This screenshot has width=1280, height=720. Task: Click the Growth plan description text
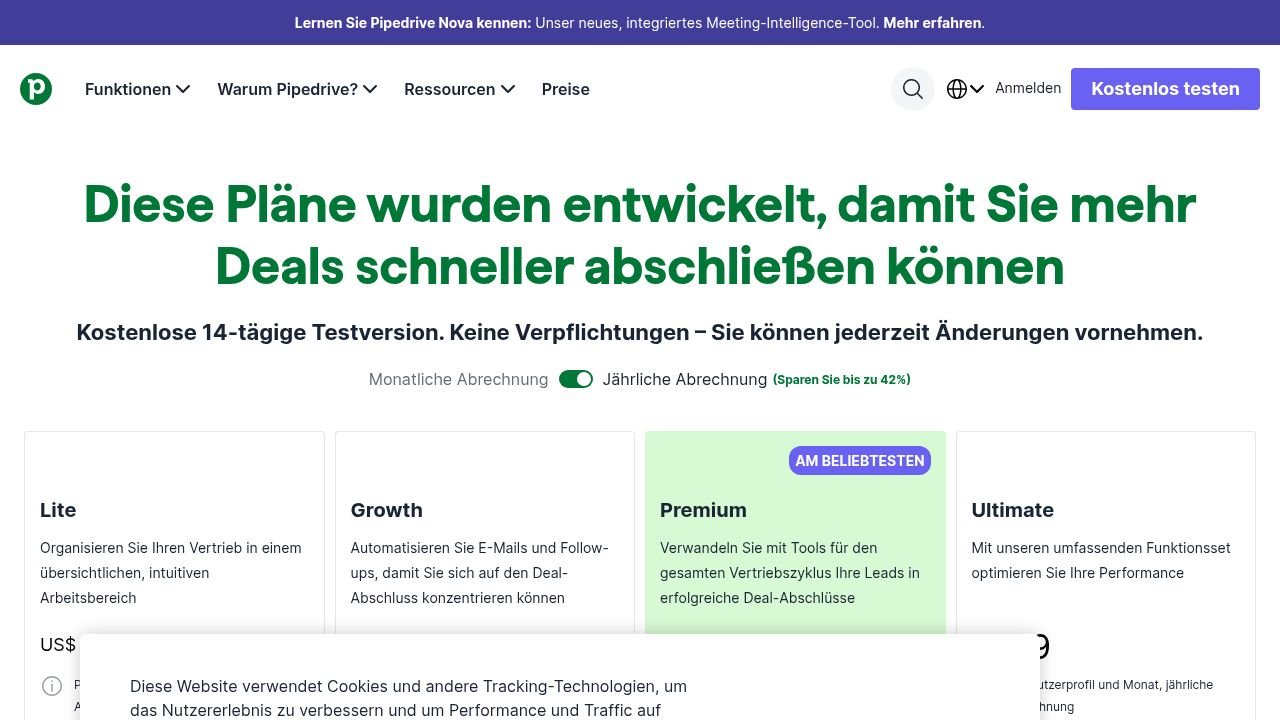pyautogui.click(x=480, y=573)
